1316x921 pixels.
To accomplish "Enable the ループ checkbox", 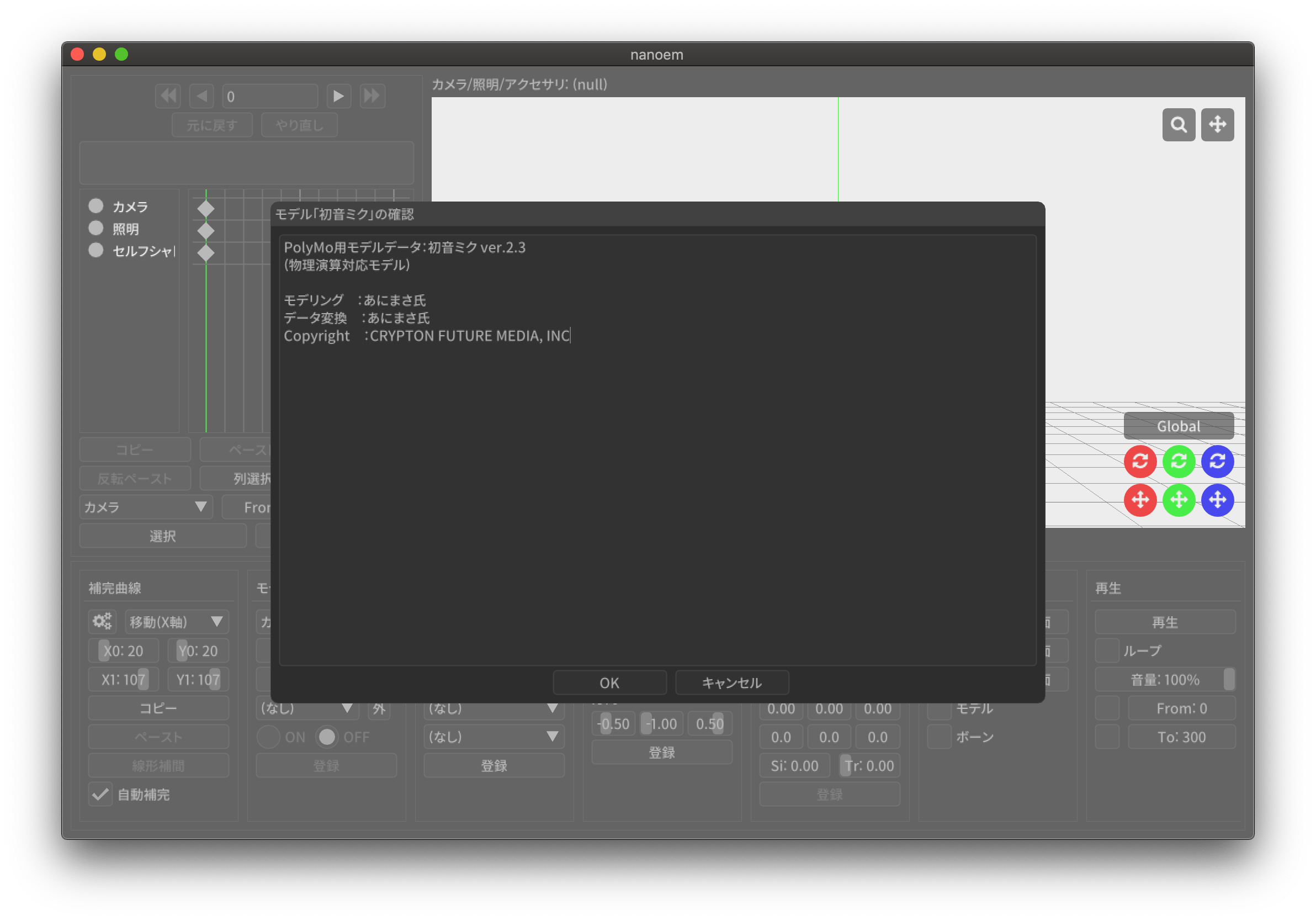I will (x=1107, y=650).
